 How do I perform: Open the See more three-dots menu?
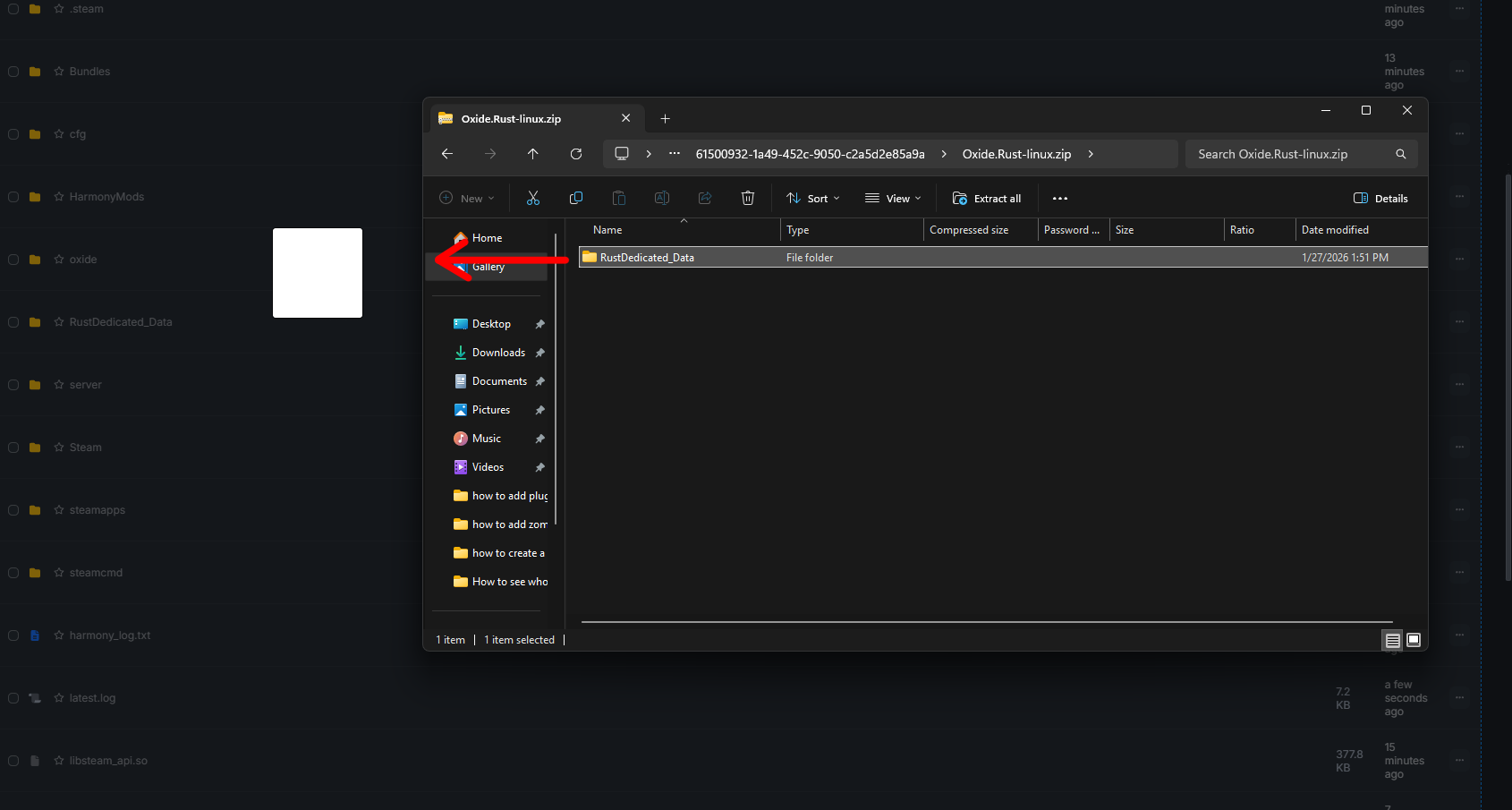click(x=1060, y=199)
